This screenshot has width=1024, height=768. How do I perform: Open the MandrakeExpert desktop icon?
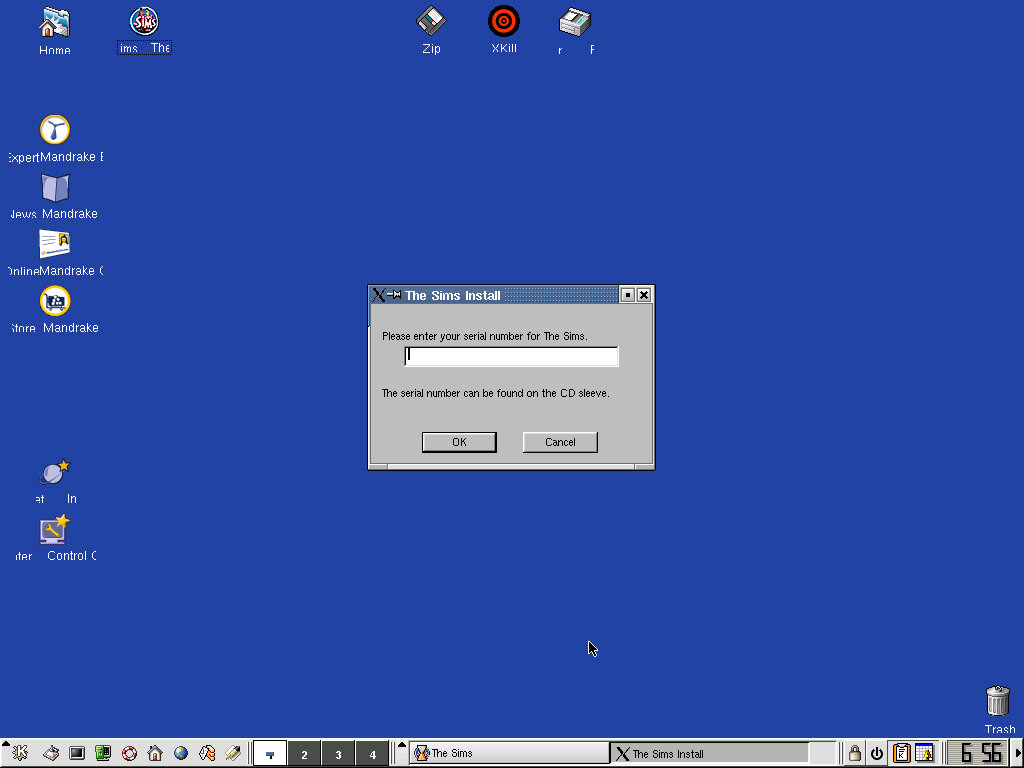55,130
